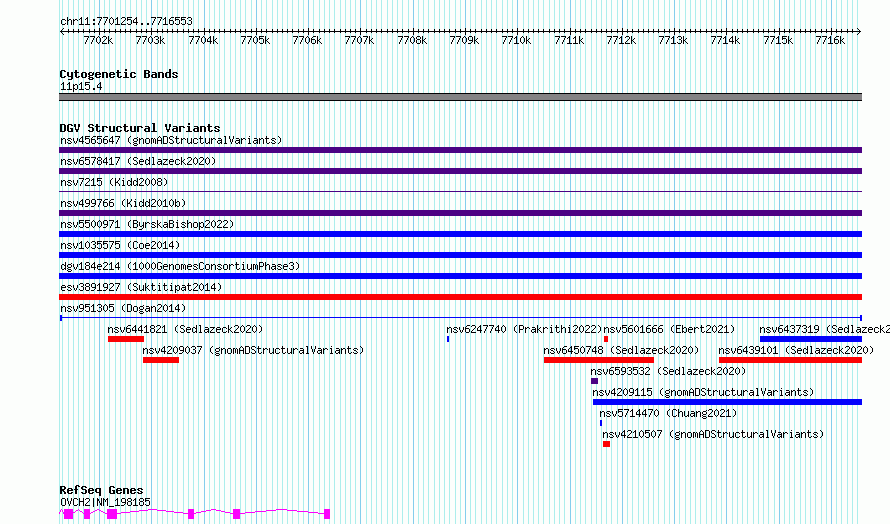Viewport: 890px width, 524px height.
Task: Click the OVCH2 gene's last exon block
Action: [x=327, y=514]
